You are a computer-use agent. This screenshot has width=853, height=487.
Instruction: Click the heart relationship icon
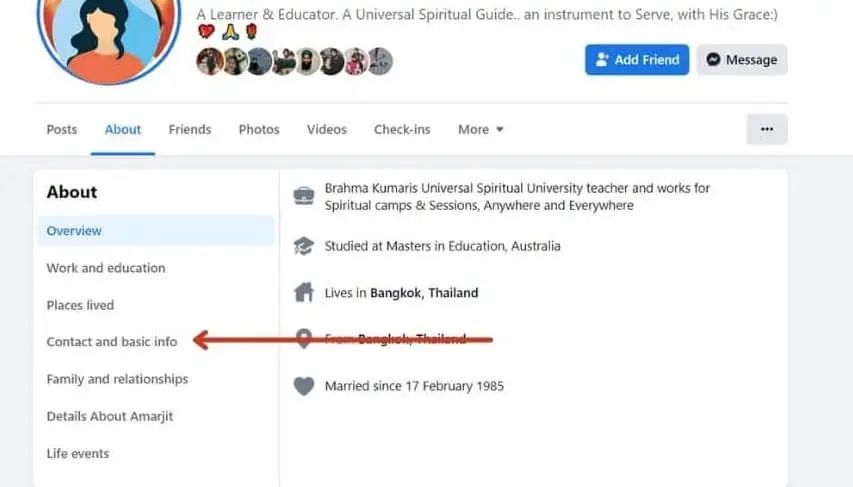(x=303, y=386)
